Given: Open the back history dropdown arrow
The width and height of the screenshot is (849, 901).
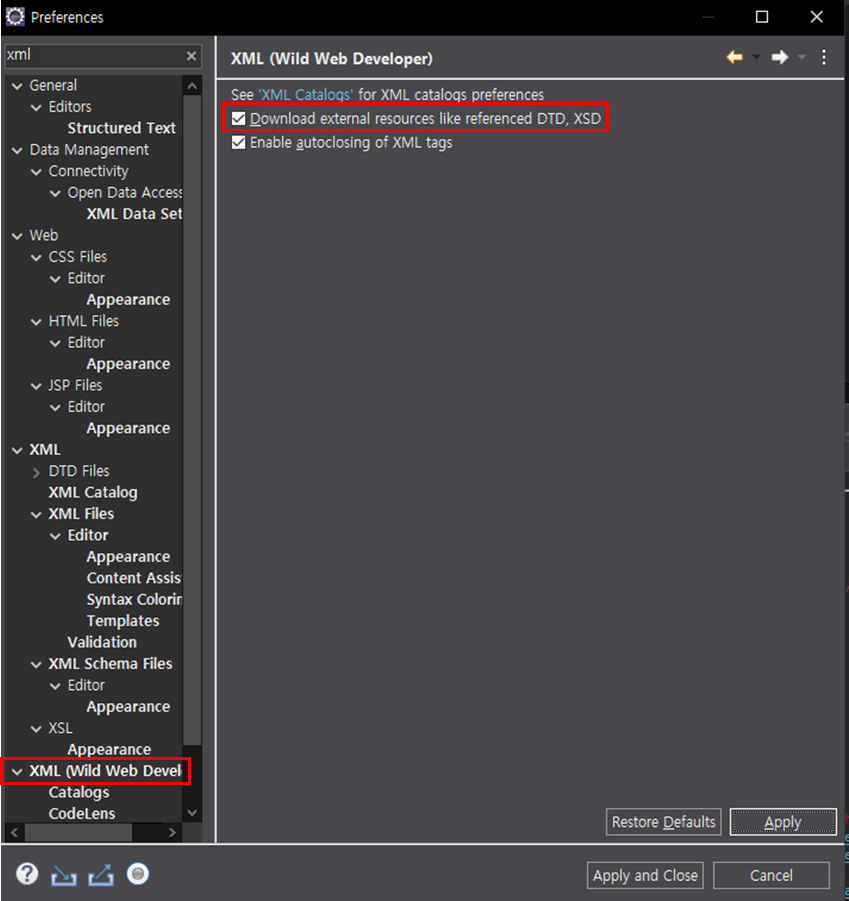Looking at the screenshot, I should (x=757, y=57).
